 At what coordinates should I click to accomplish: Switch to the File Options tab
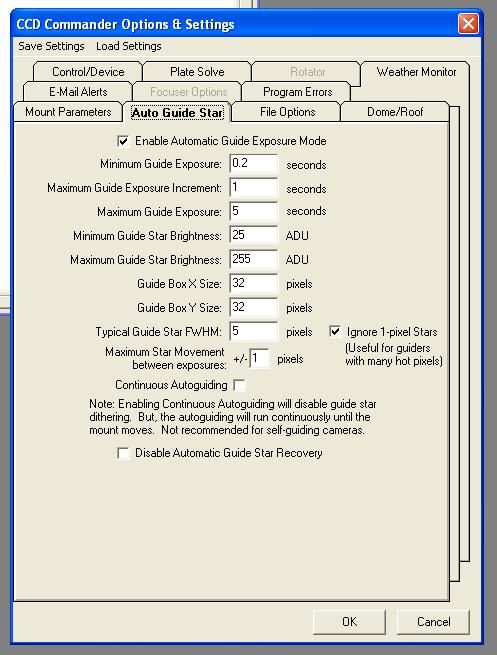287,112
